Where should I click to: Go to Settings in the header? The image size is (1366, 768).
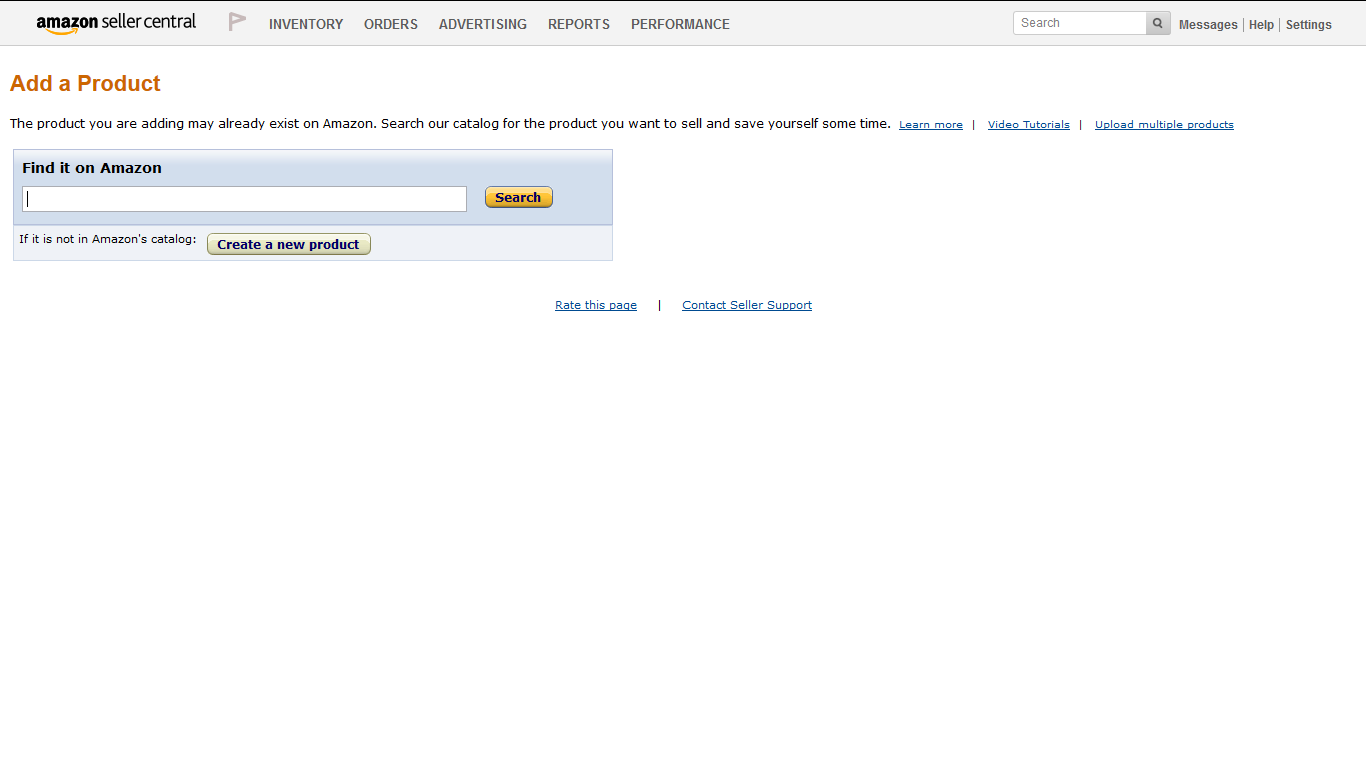coord(1308,25)
